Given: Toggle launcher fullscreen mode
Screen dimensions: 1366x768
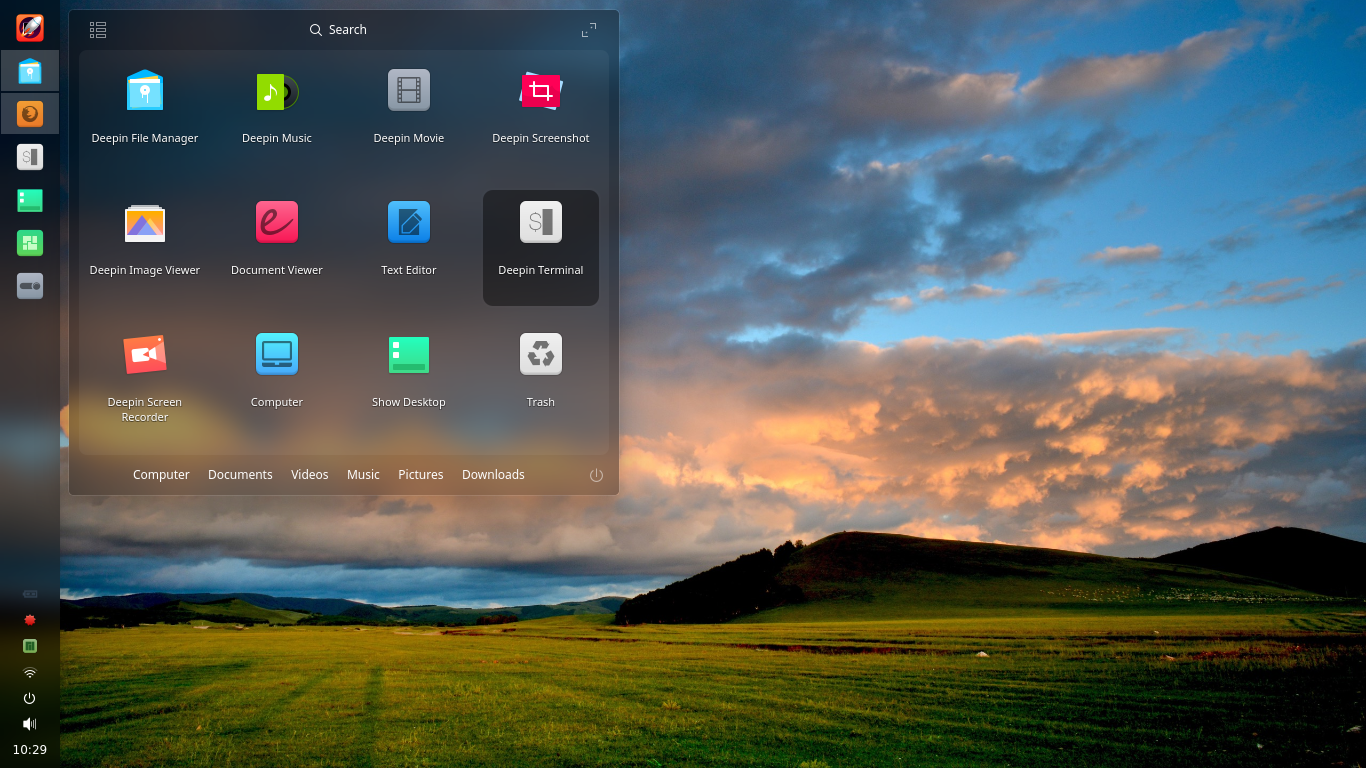Looking at the screenshot, I should [588, 29].
